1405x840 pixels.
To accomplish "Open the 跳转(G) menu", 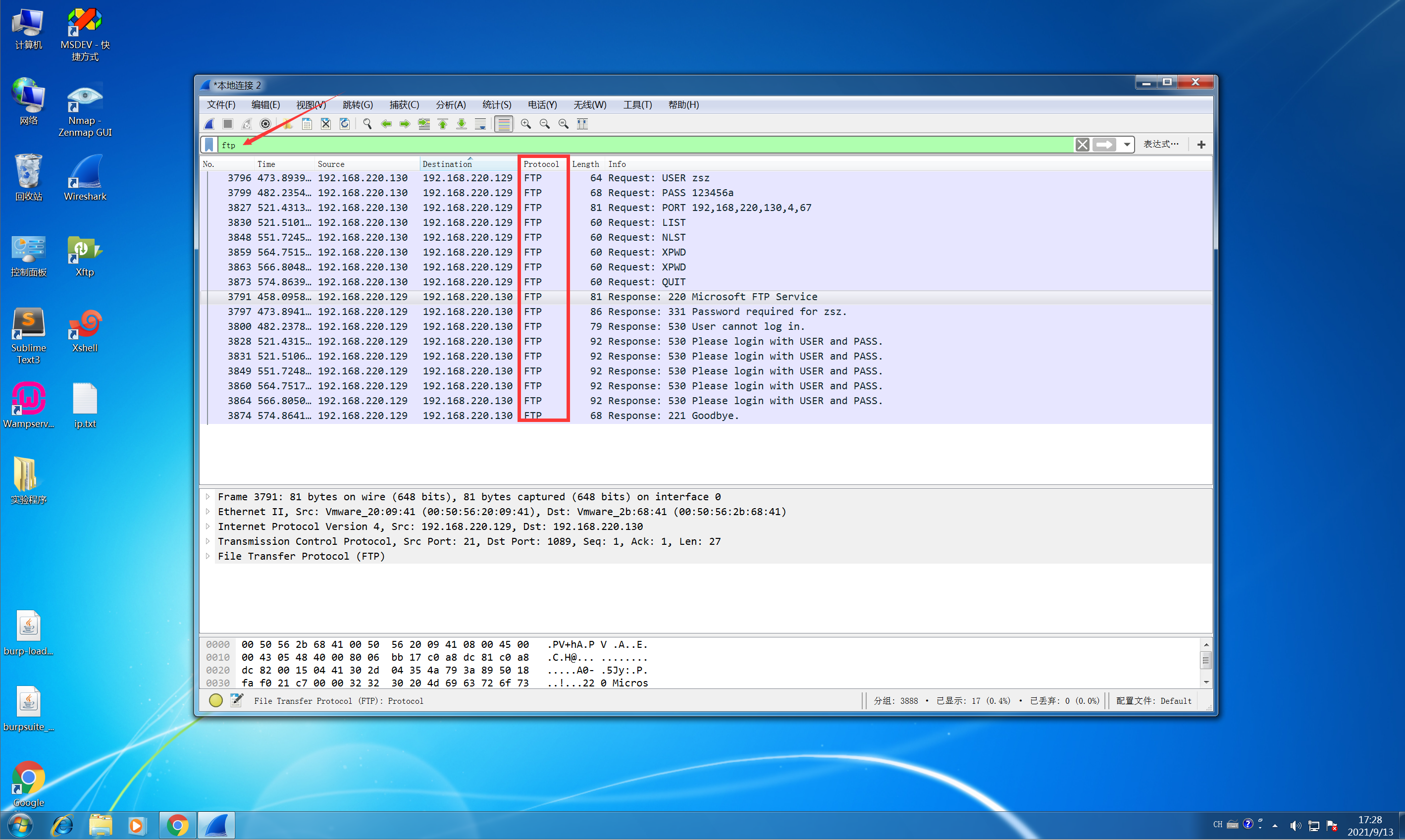I will click(x=358, y=105).
